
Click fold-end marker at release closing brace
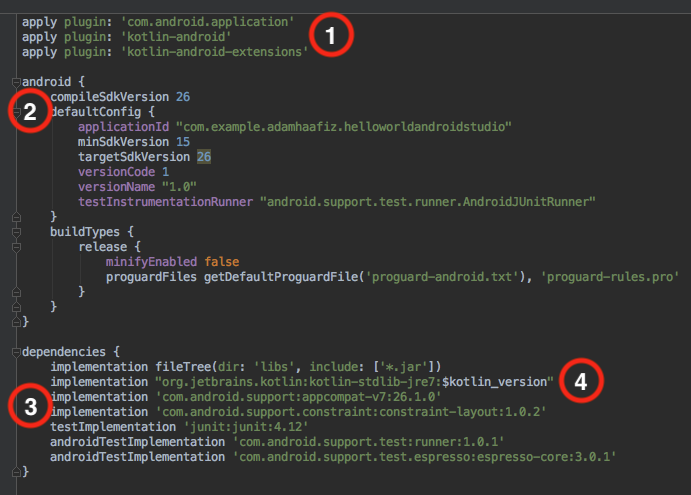coord(16,292)
